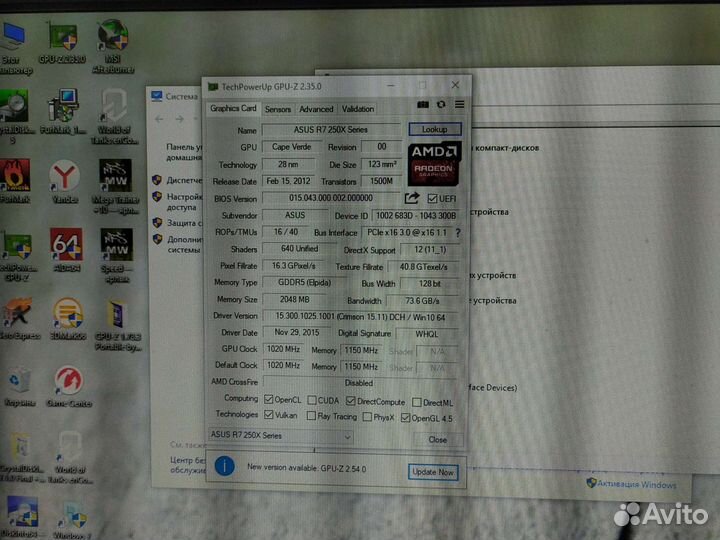720x540 pixels.
Task: Click the GPU field 'Cape Verde'
Action: tap(291, 147)
